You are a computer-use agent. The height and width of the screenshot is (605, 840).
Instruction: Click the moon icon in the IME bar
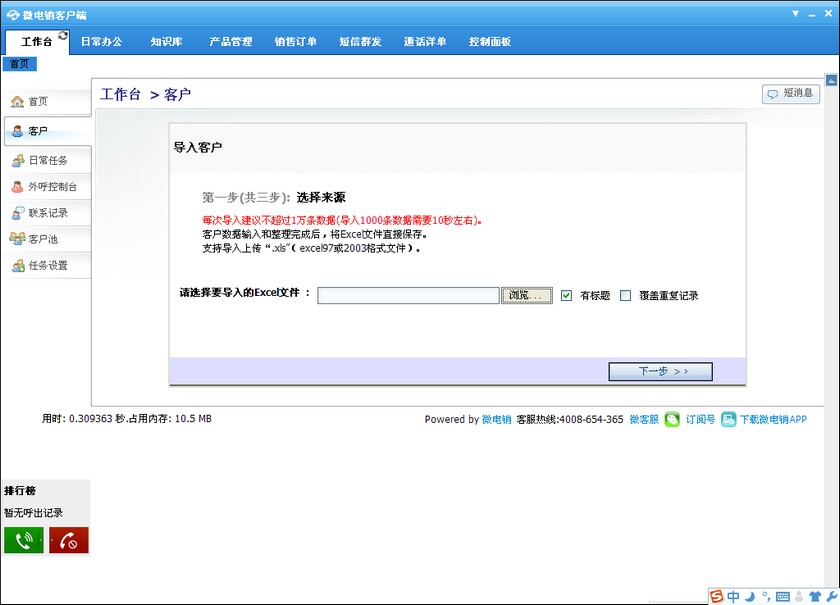[750, 596]
